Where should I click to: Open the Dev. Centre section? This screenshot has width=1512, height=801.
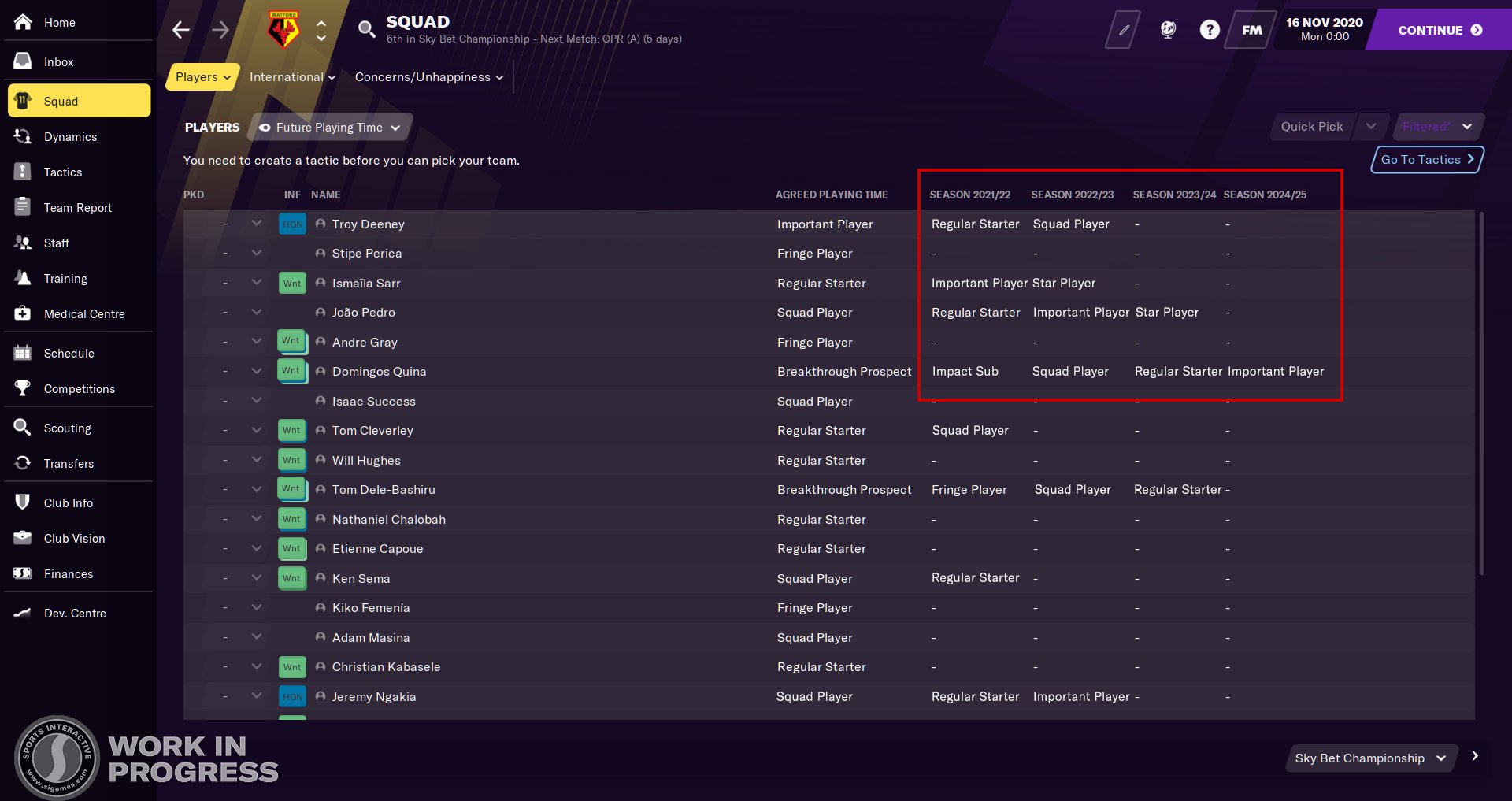[x=75, y=613]
